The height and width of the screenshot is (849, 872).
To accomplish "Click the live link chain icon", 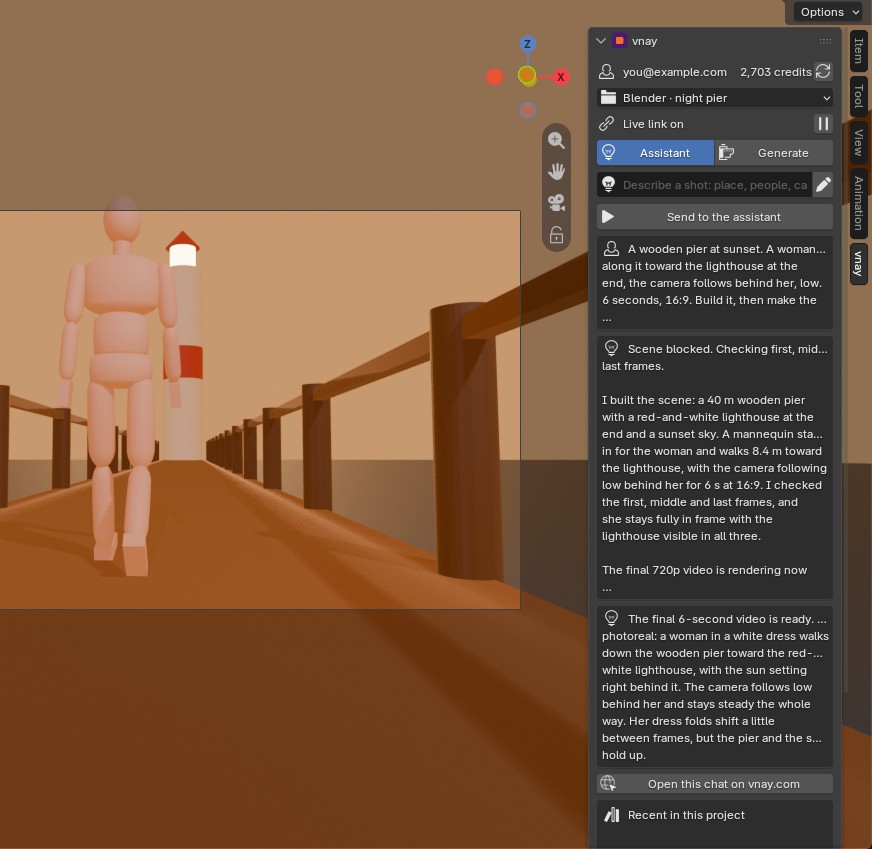I will coord(607,123).
